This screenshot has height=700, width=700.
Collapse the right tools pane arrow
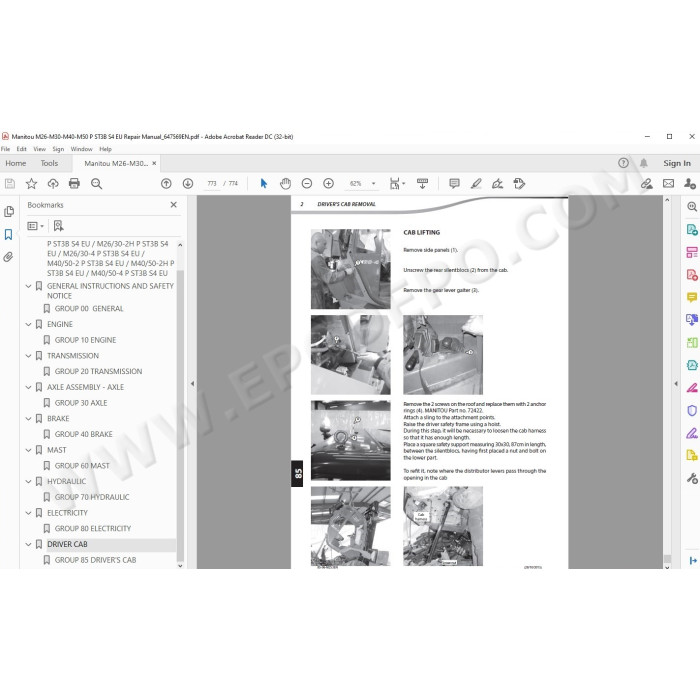675,383
